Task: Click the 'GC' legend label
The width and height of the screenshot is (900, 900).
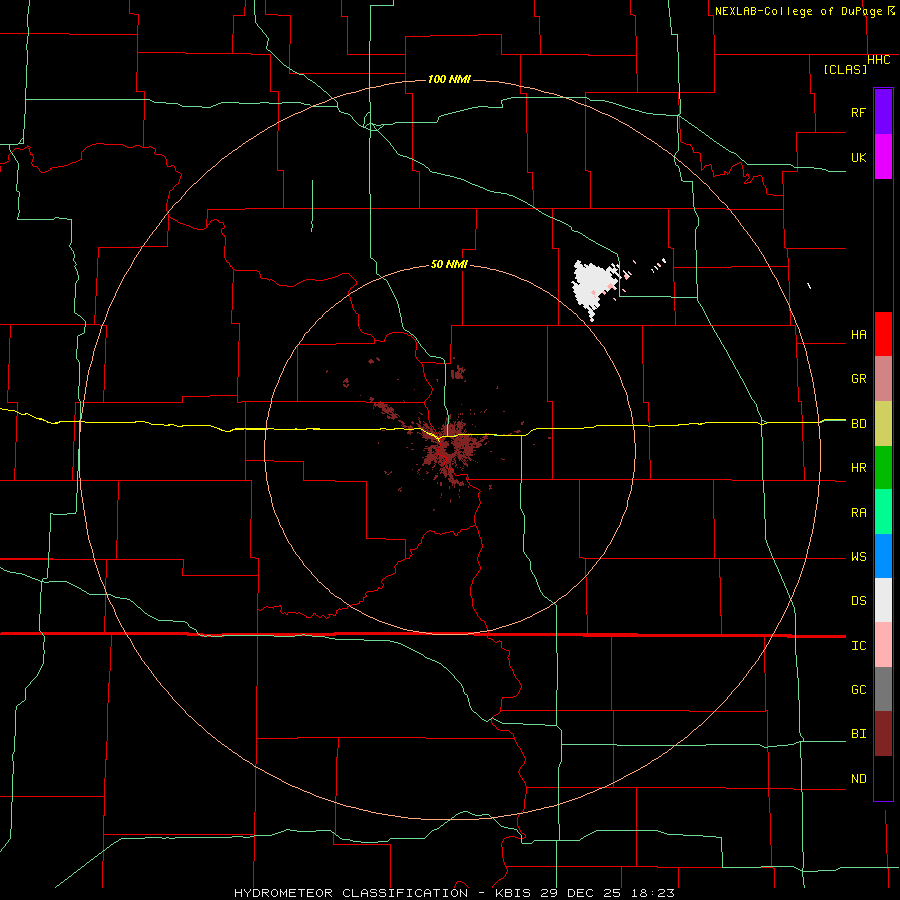Action: click(858, 690)
